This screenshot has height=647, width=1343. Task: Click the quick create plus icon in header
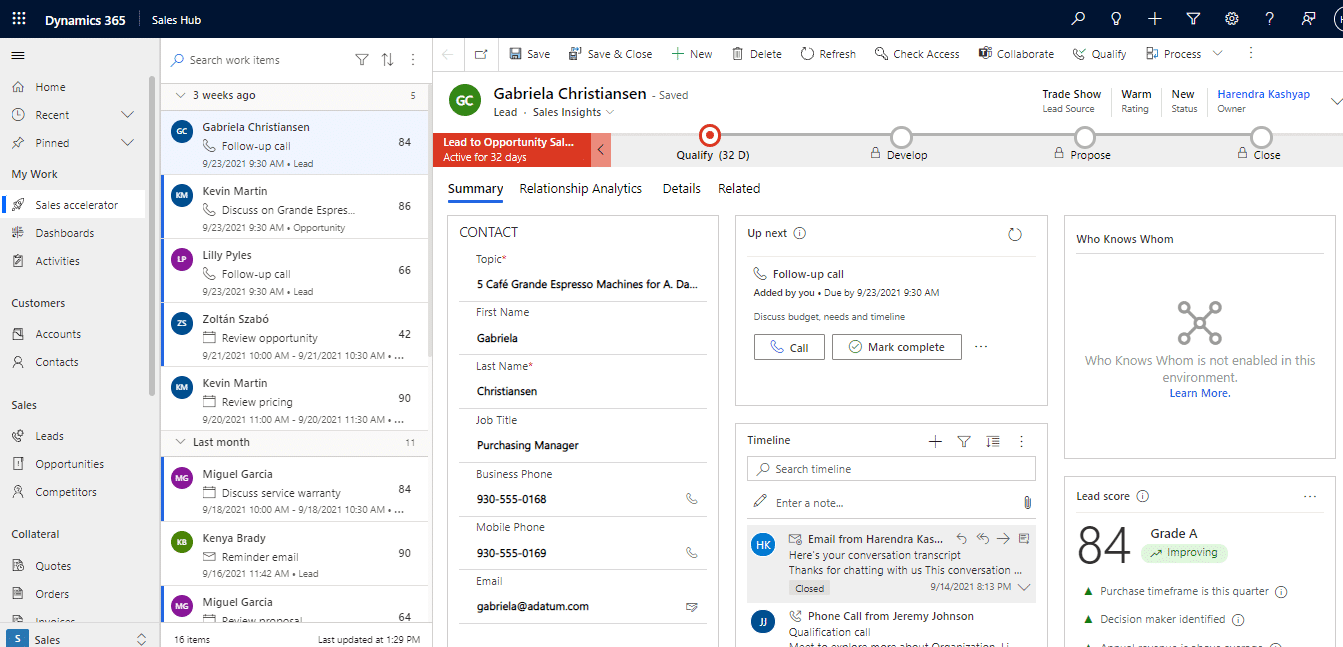click(x=1155, y=19)
